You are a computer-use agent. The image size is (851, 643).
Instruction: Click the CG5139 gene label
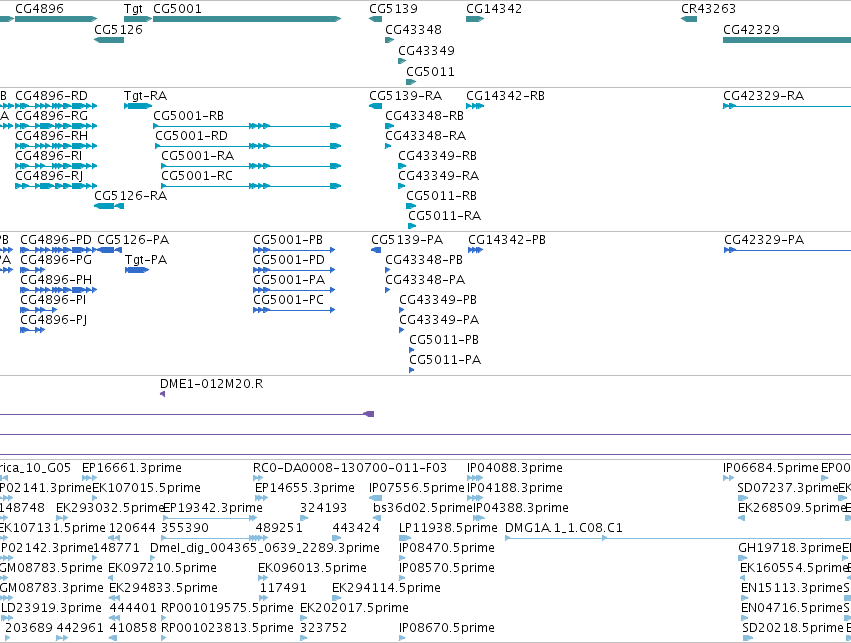pyautogui.click(x=393, y=9)
